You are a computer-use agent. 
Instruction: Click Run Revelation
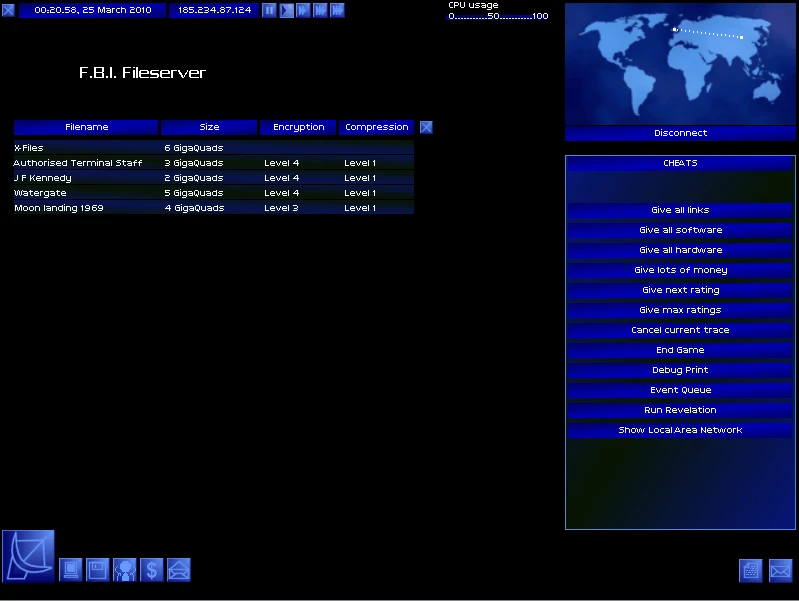[x=680, y=410]
